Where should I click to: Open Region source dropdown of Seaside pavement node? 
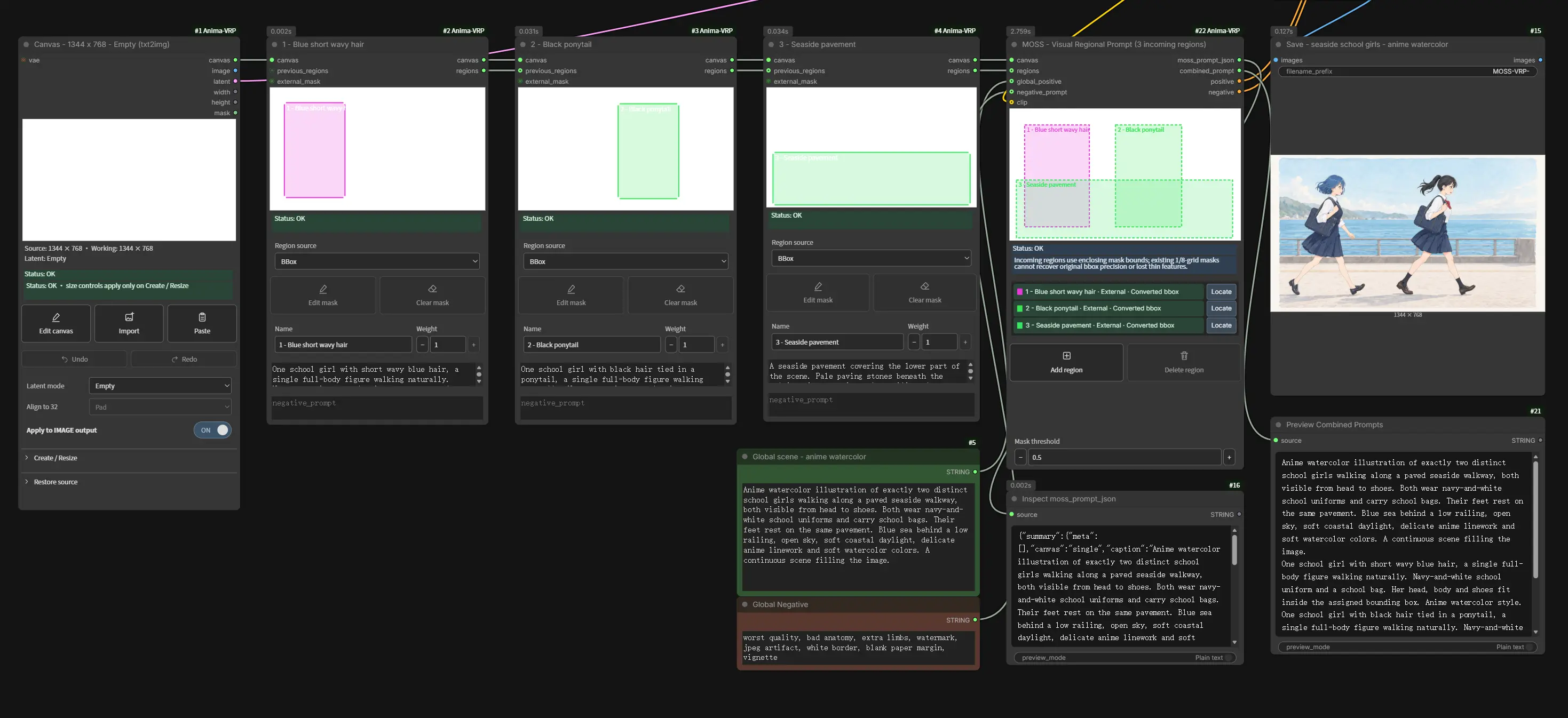click(871, 259)
